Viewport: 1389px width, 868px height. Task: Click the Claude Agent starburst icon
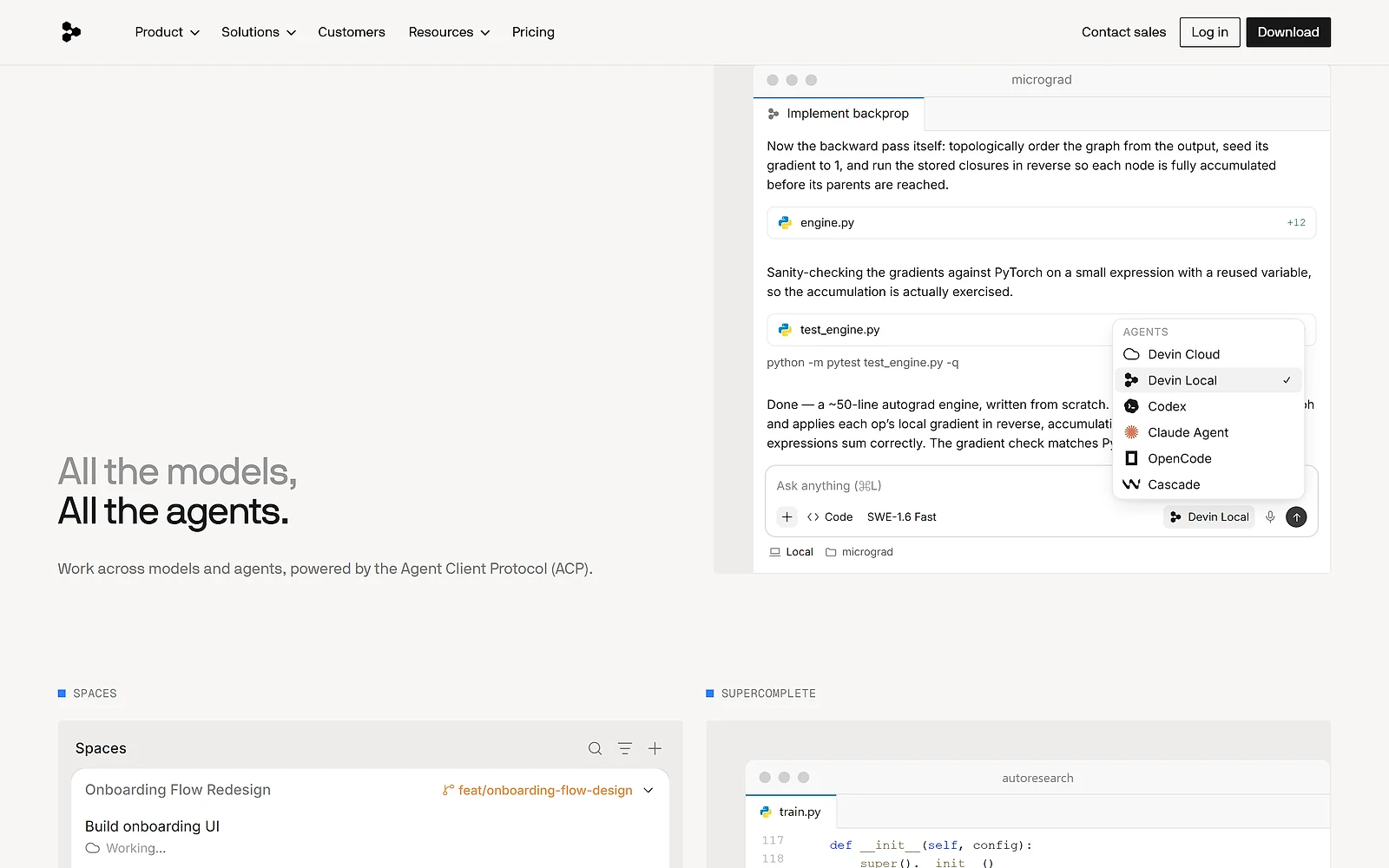click(x=1131, y=432)
